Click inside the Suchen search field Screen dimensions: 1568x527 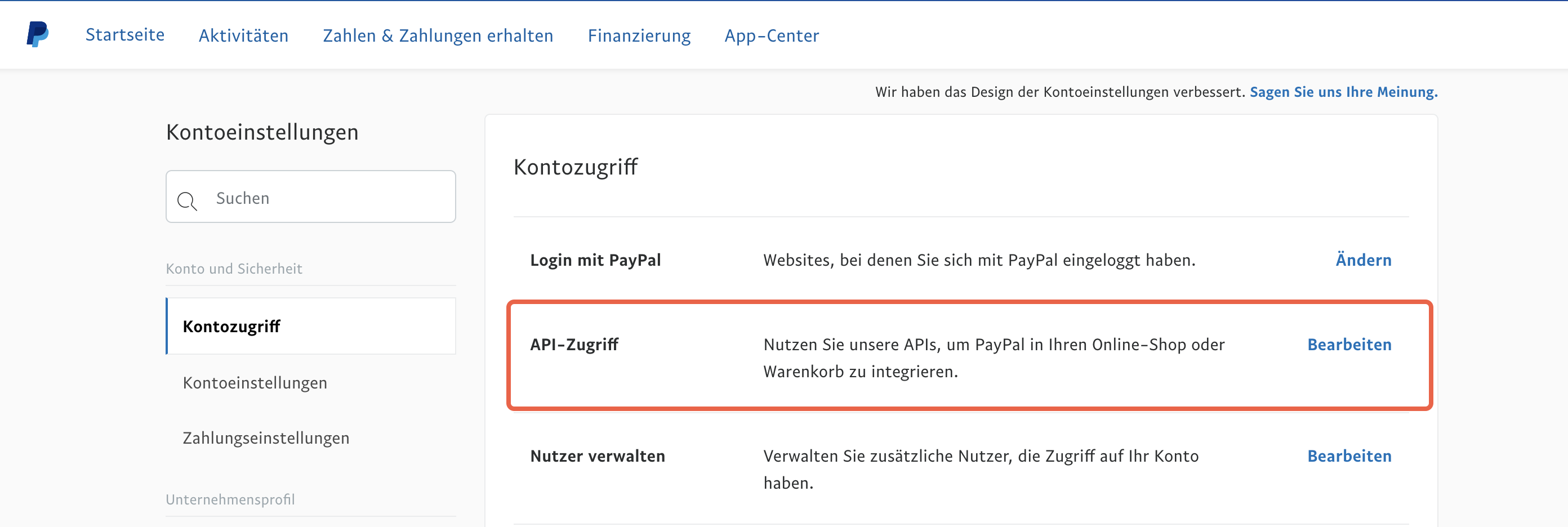click(310, 196)
